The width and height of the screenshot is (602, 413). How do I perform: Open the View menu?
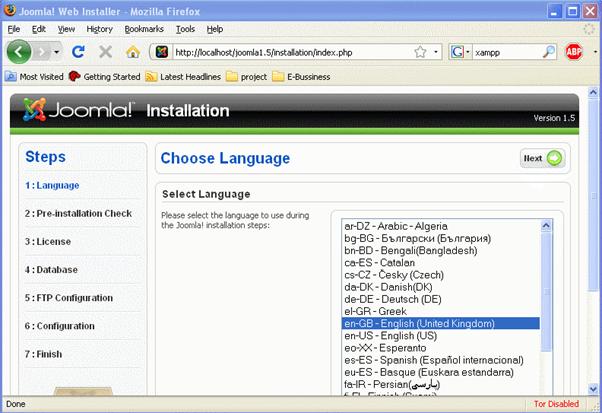pos(66,29)
